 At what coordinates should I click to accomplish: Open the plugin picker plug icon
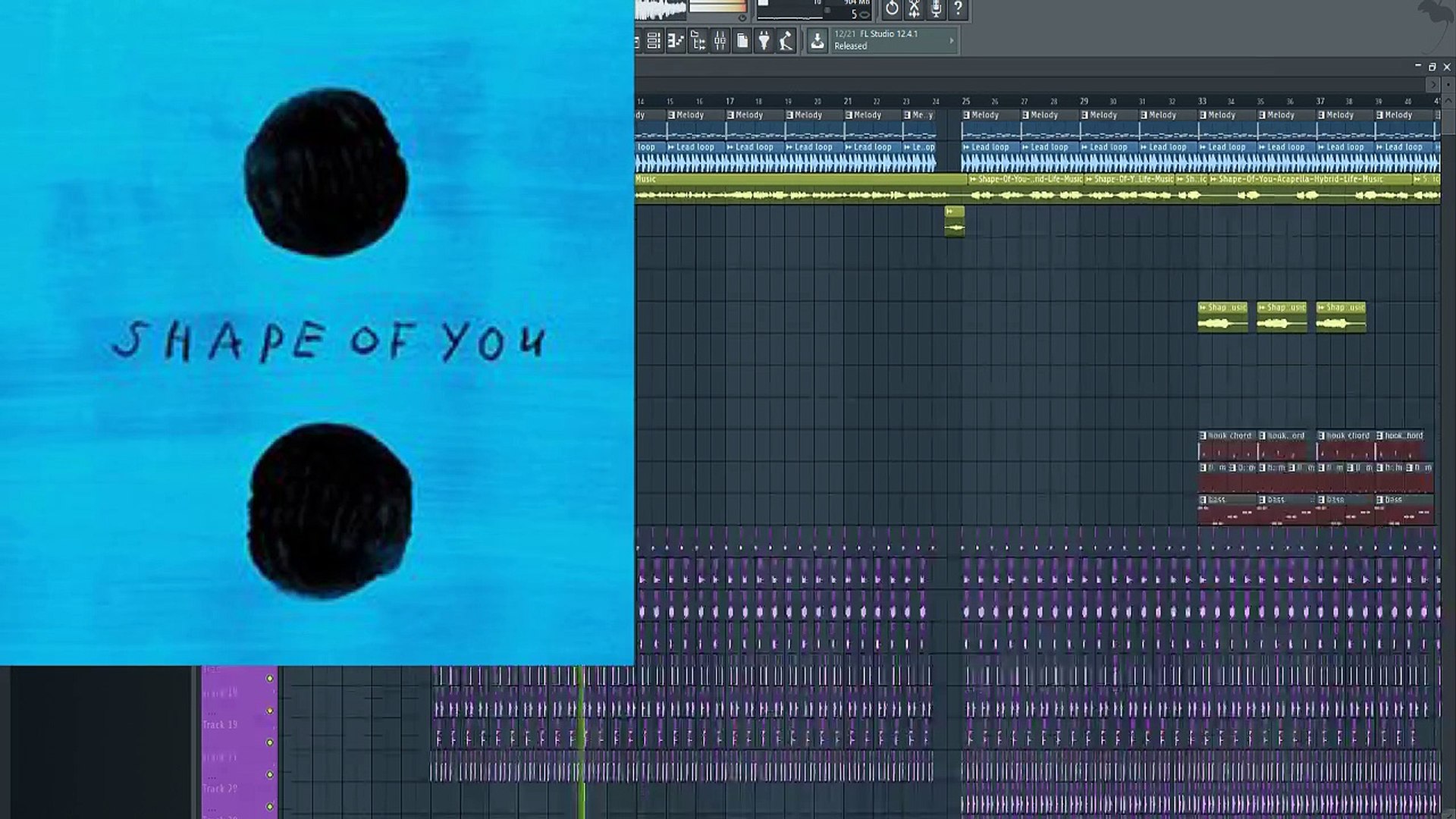coord(764,41)
